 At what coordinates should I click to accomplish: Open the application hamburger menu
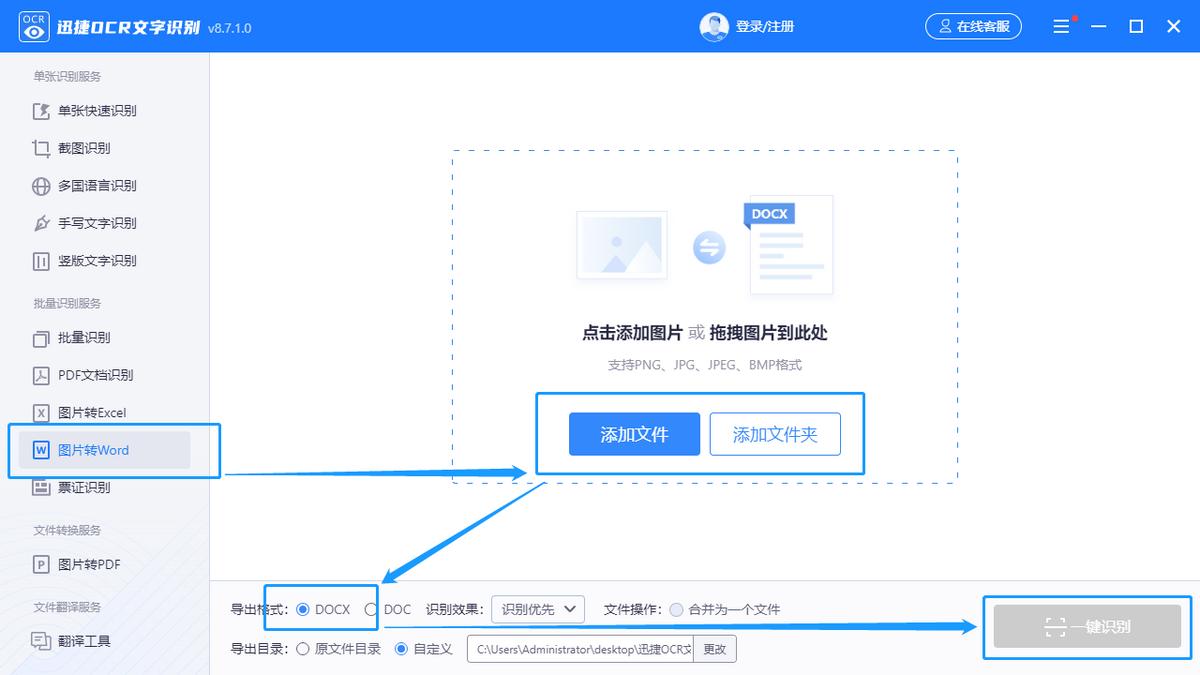point(1061,27)
